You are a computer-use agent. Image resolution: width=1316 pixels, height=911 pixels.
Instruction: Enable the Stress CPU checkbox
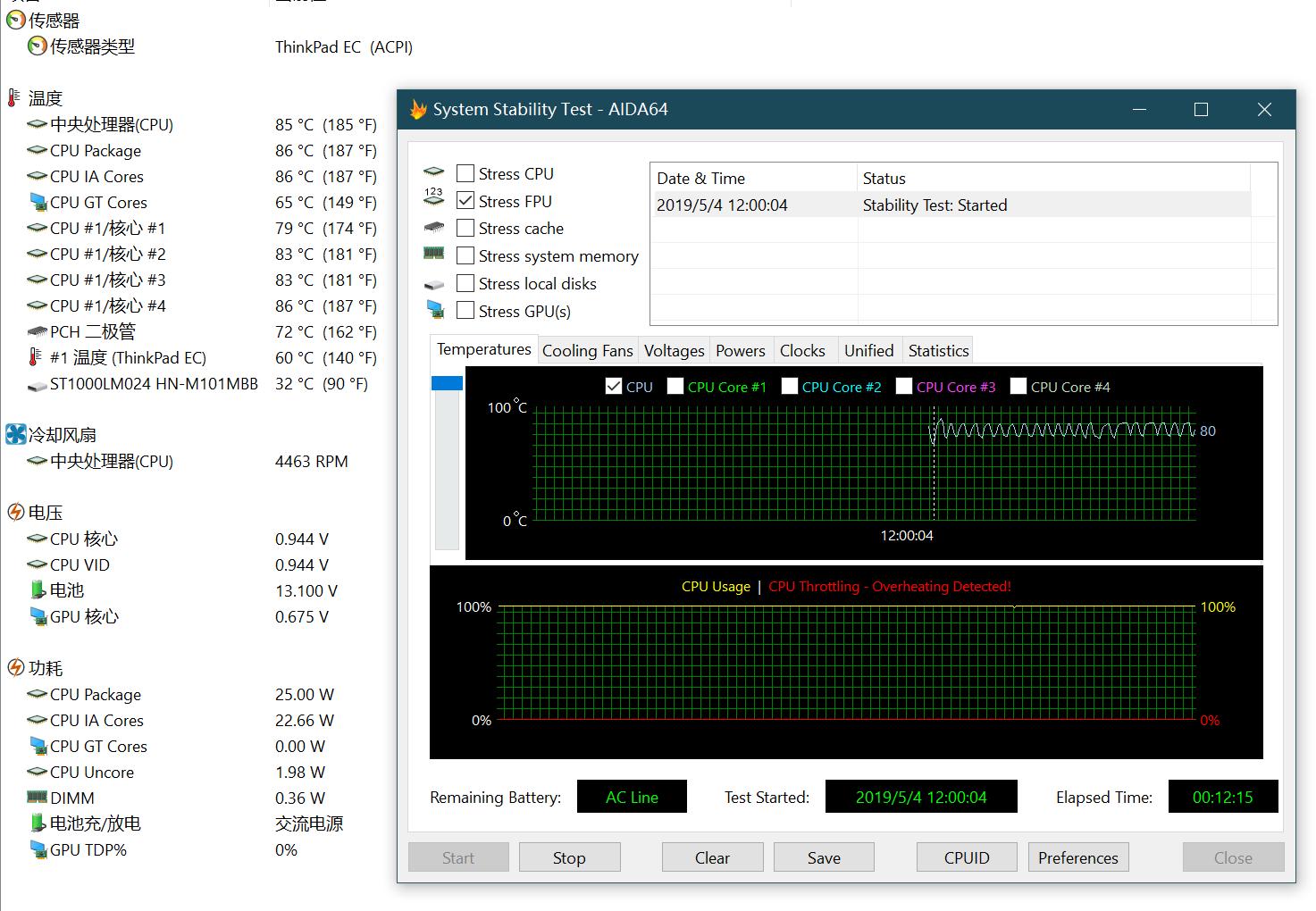tap(465, 173)
